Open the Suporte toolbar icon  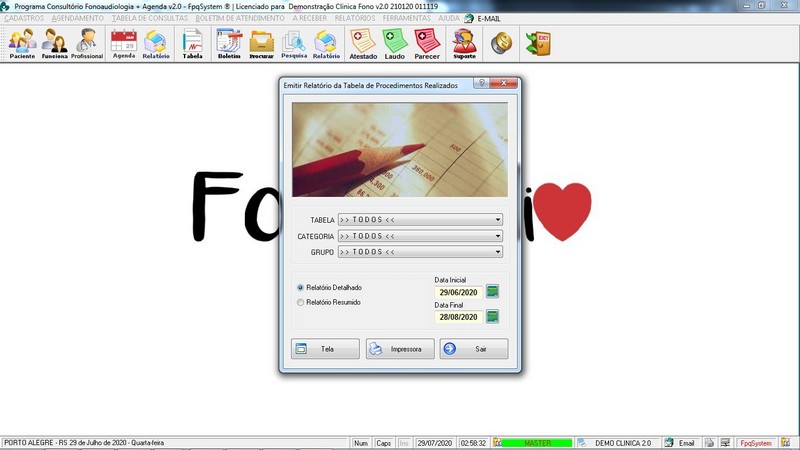[x=464, y=43]
